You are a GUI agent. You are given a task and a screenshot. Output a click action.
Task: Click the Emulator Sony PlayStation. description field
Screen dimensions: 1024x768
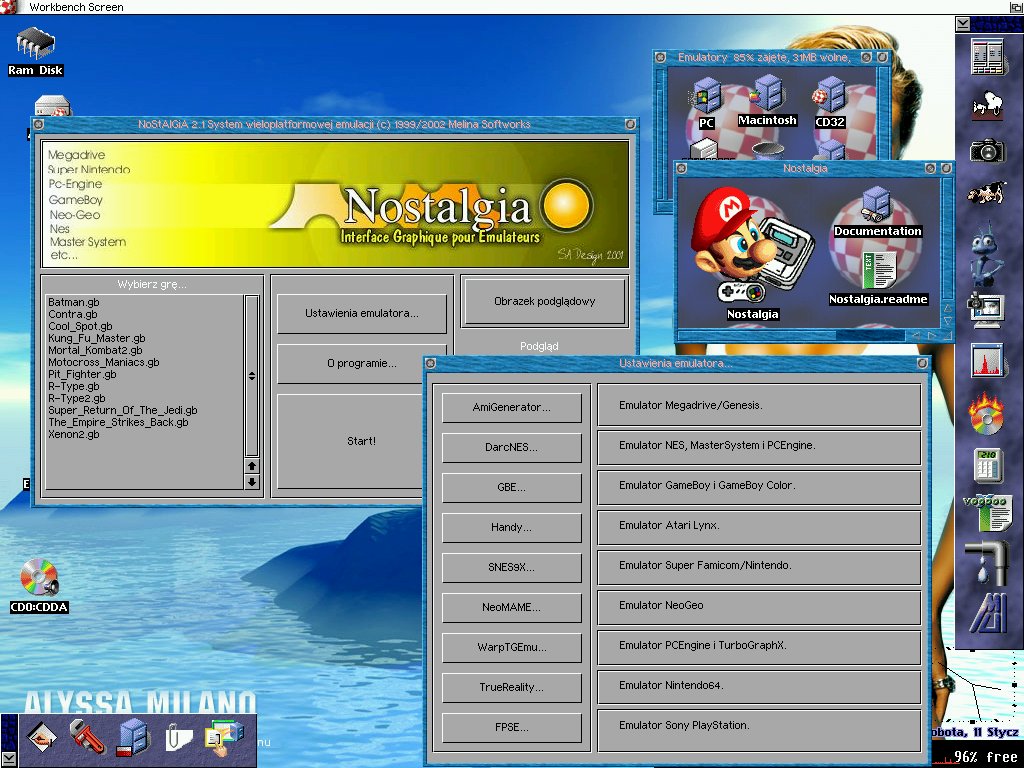click(x=759, y=731)
